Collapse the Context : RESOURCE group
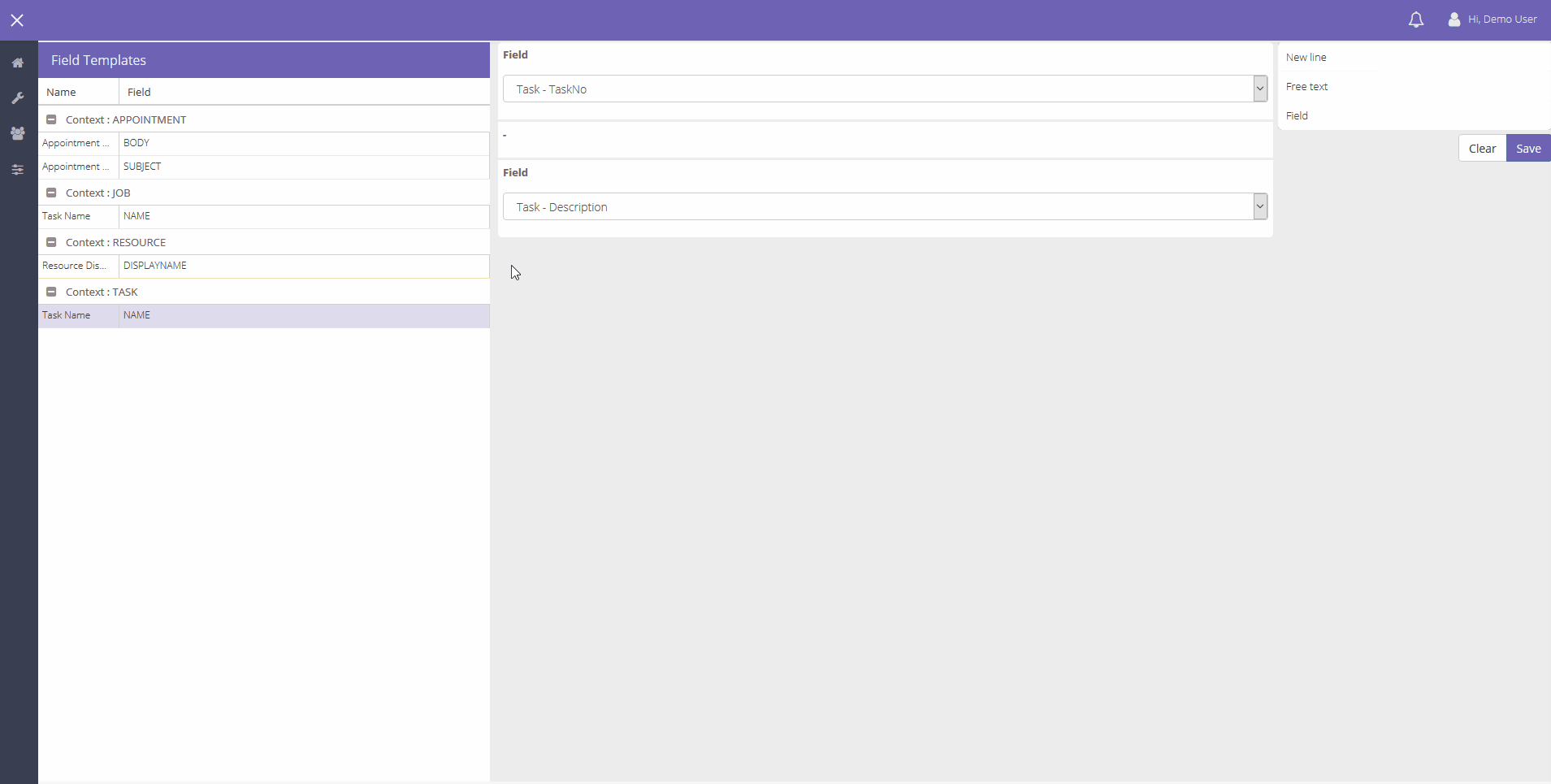1551x784 pixels. coord(51,242)
